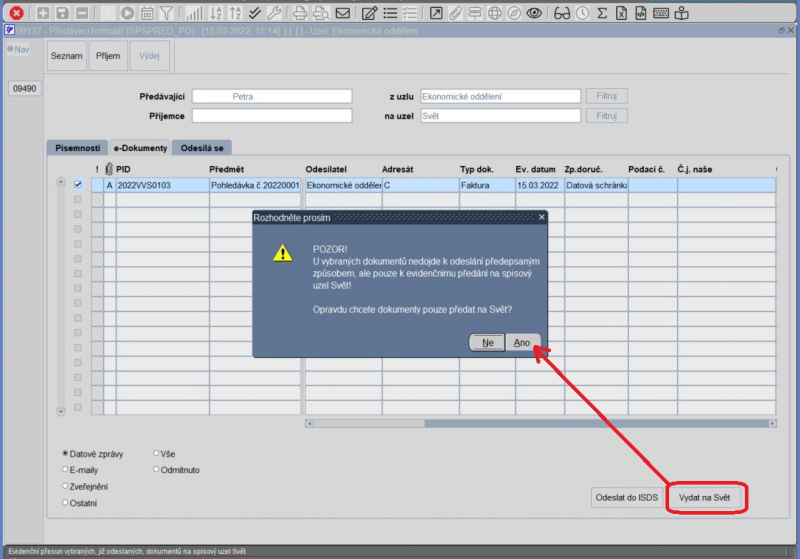
Task: Click the printer icon in toolbar
Action: 300,13
